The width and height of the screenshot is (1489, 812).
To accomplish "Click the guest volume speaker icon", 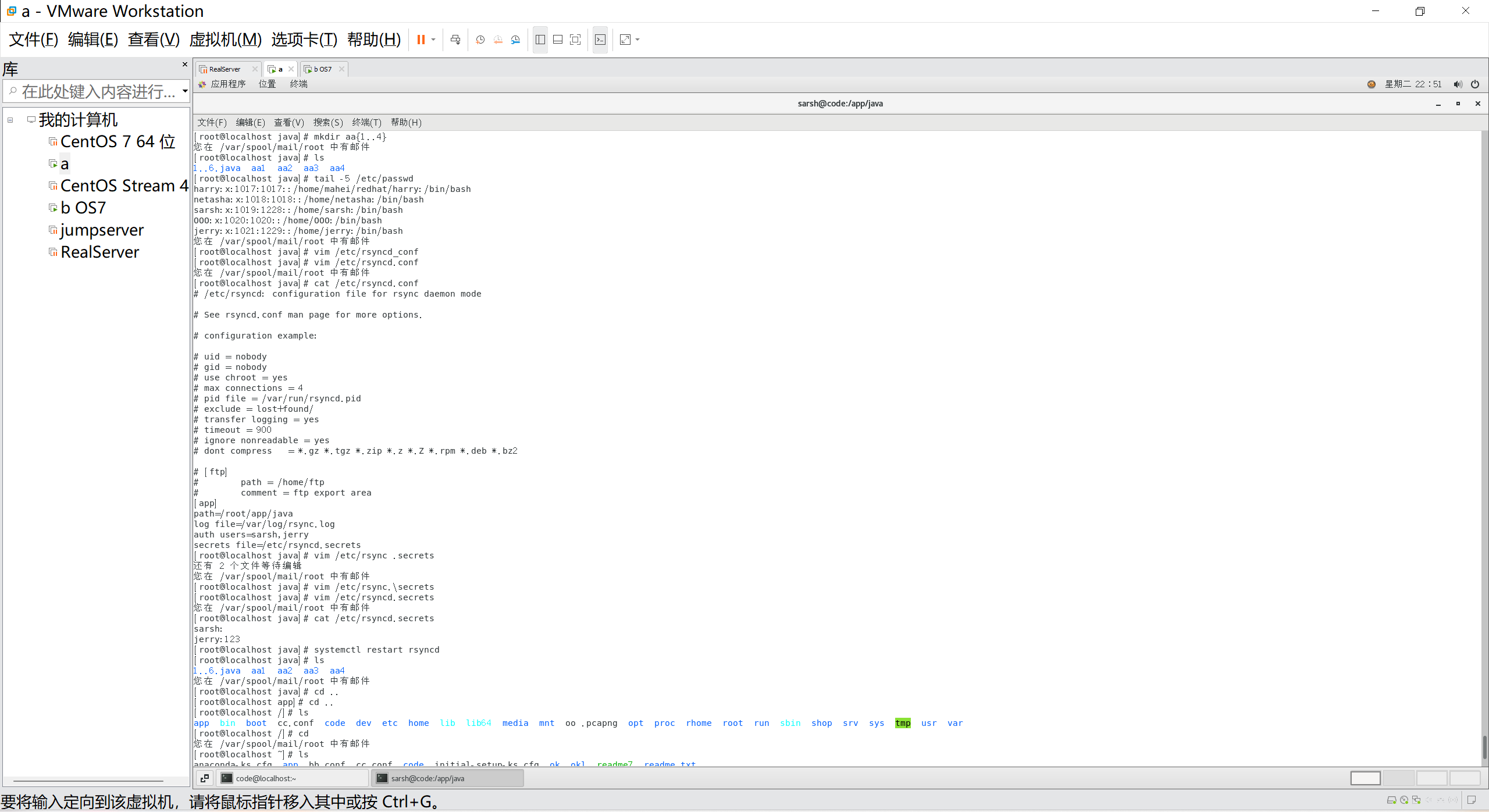I will point(1458,84).
